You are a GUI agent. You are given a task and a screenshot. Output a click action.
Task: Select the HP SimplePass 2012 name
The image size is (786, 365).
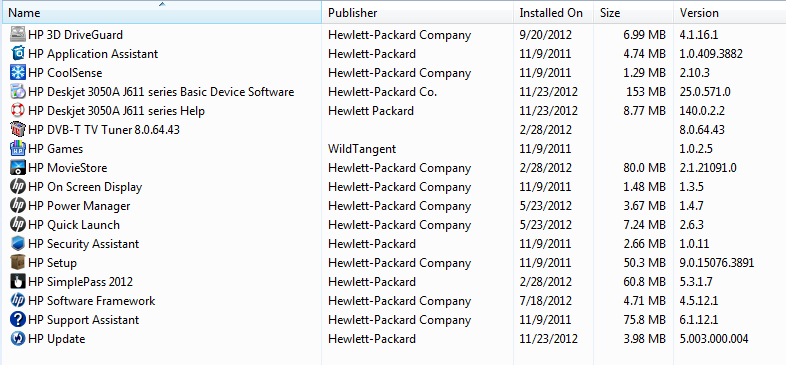click(x=80, y=282)
